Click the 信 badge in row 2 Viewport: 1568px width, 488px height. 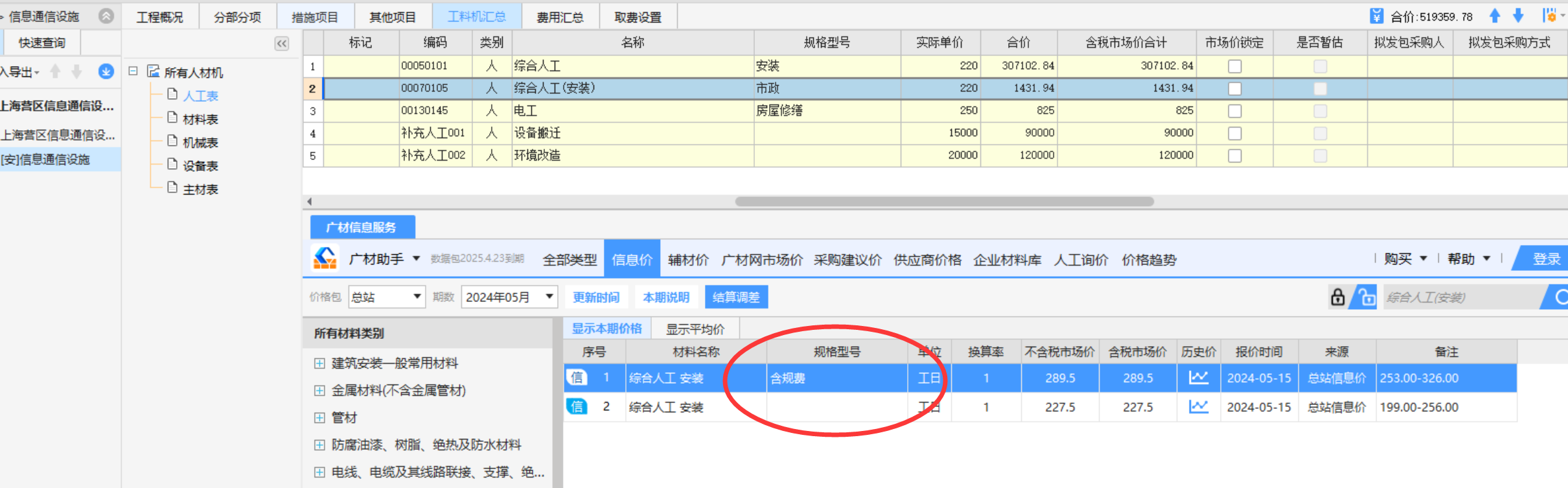(x=577, y=407)
